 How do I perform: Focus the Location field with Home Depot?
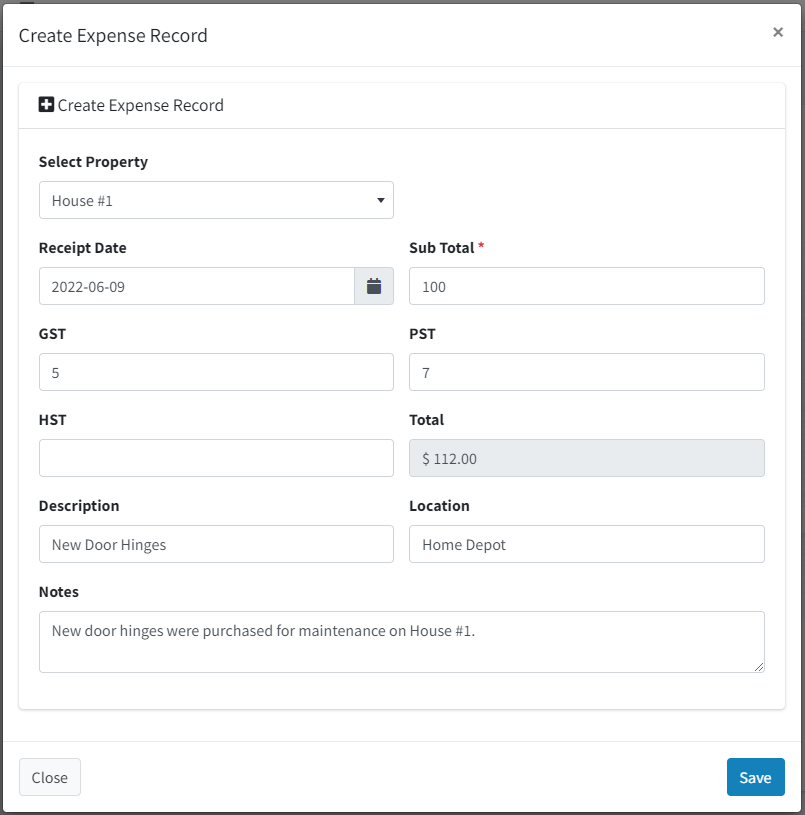587,544
